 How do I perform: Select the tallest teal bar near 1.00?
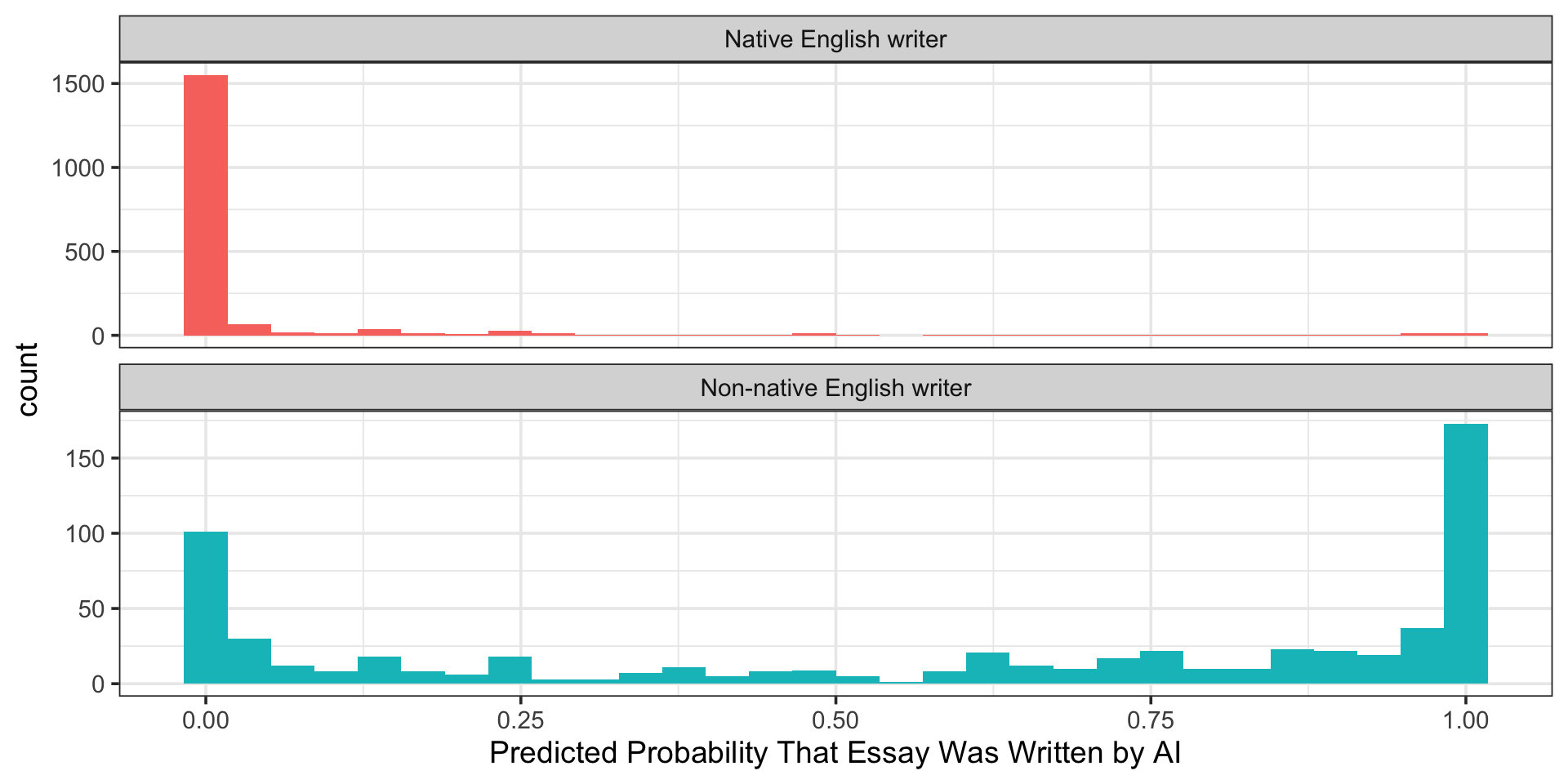click(x=1466, y=554)
